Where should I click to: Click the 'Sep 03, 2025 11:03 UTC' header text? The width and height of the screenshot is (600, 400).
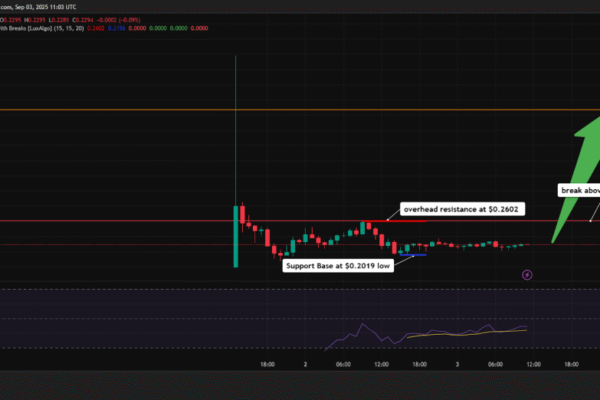pos(46,7)
